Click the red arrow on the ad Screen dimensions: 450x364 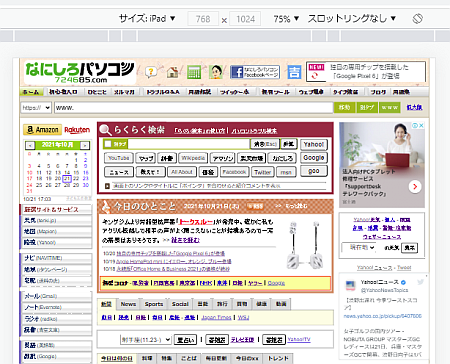pos(415,186)
